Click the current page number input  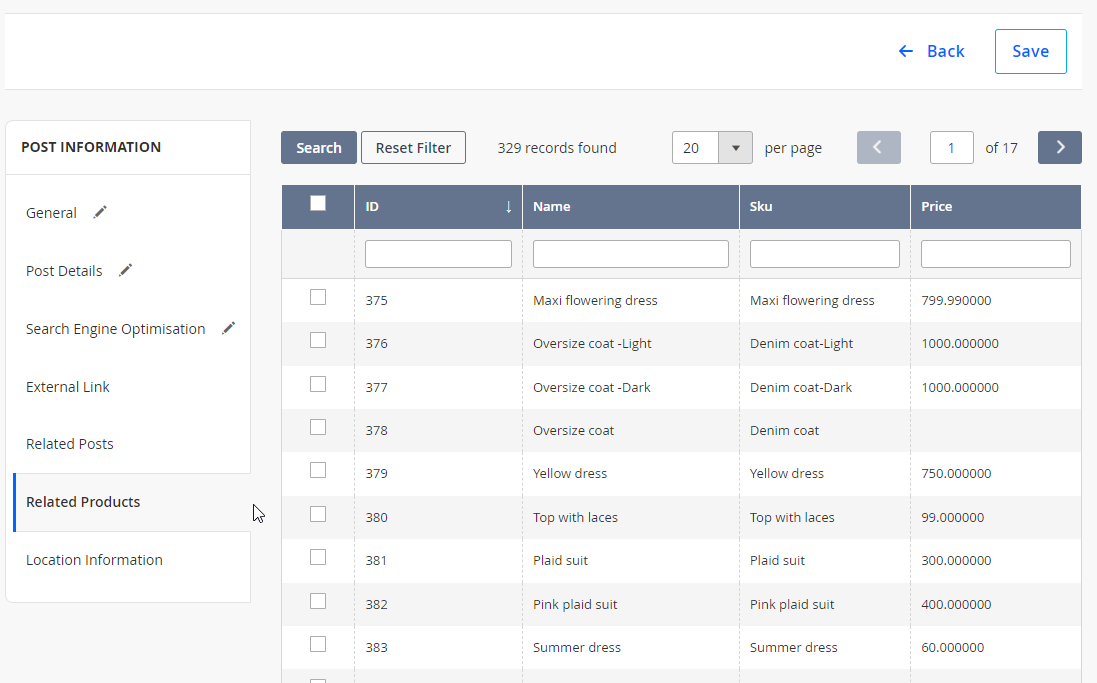(x=951, y=148)
